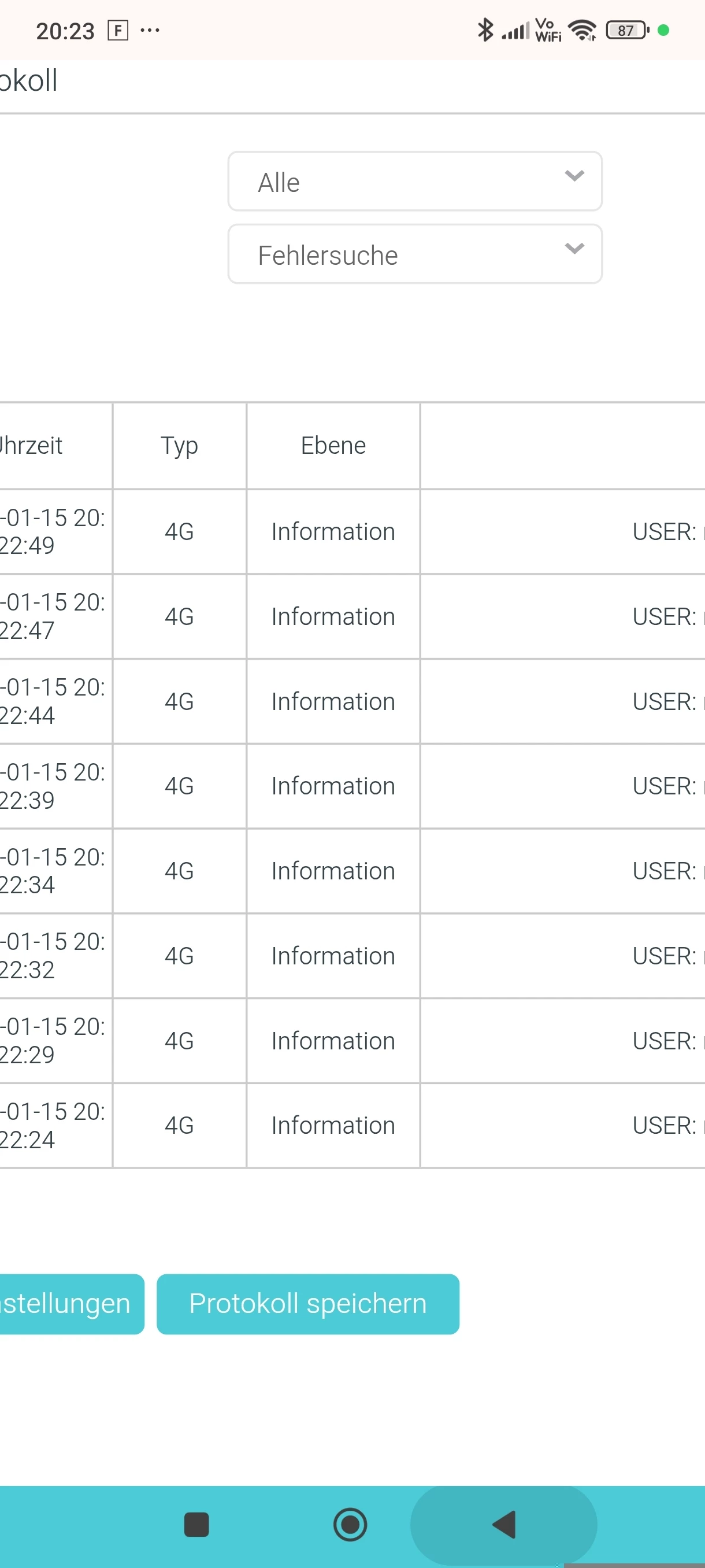Click the Protokoll speichern button

click(308, 1304)
